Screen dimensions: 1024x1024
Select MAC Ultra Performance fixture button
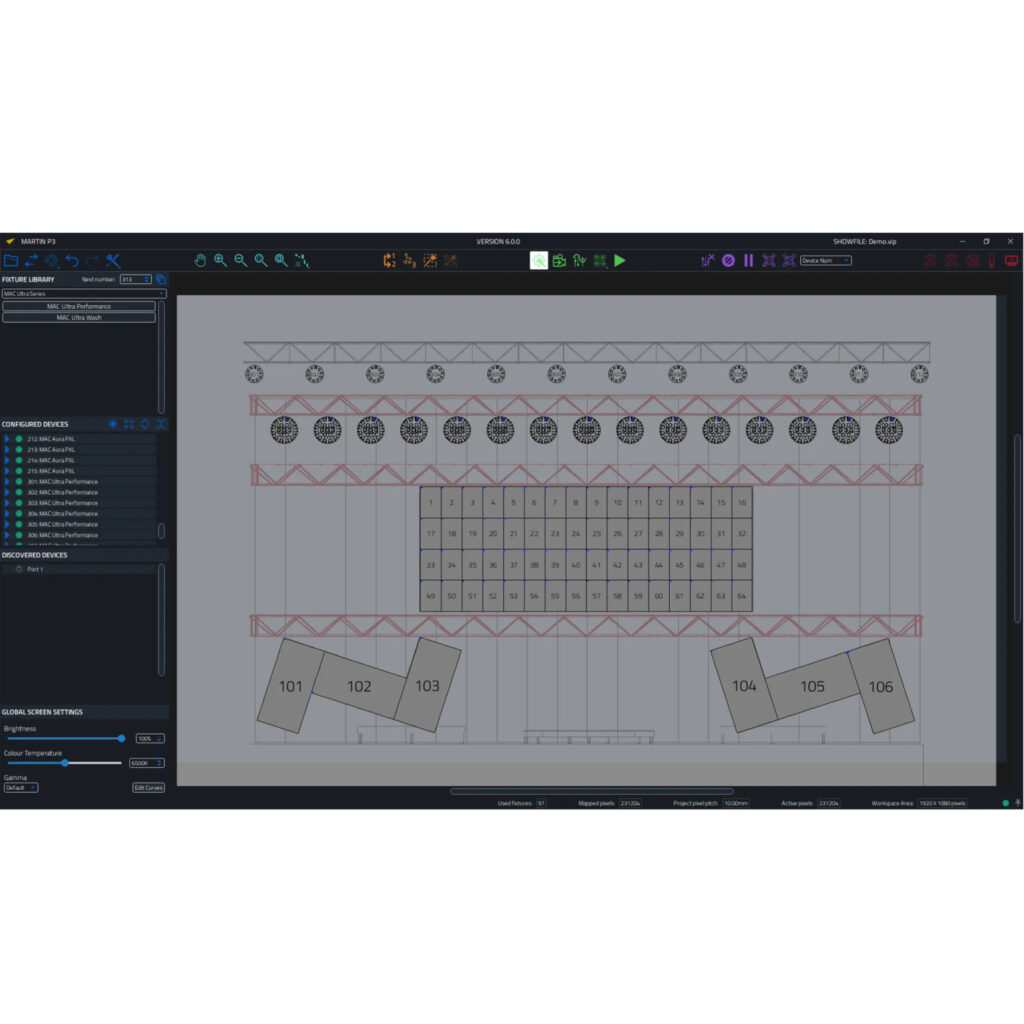79,306
